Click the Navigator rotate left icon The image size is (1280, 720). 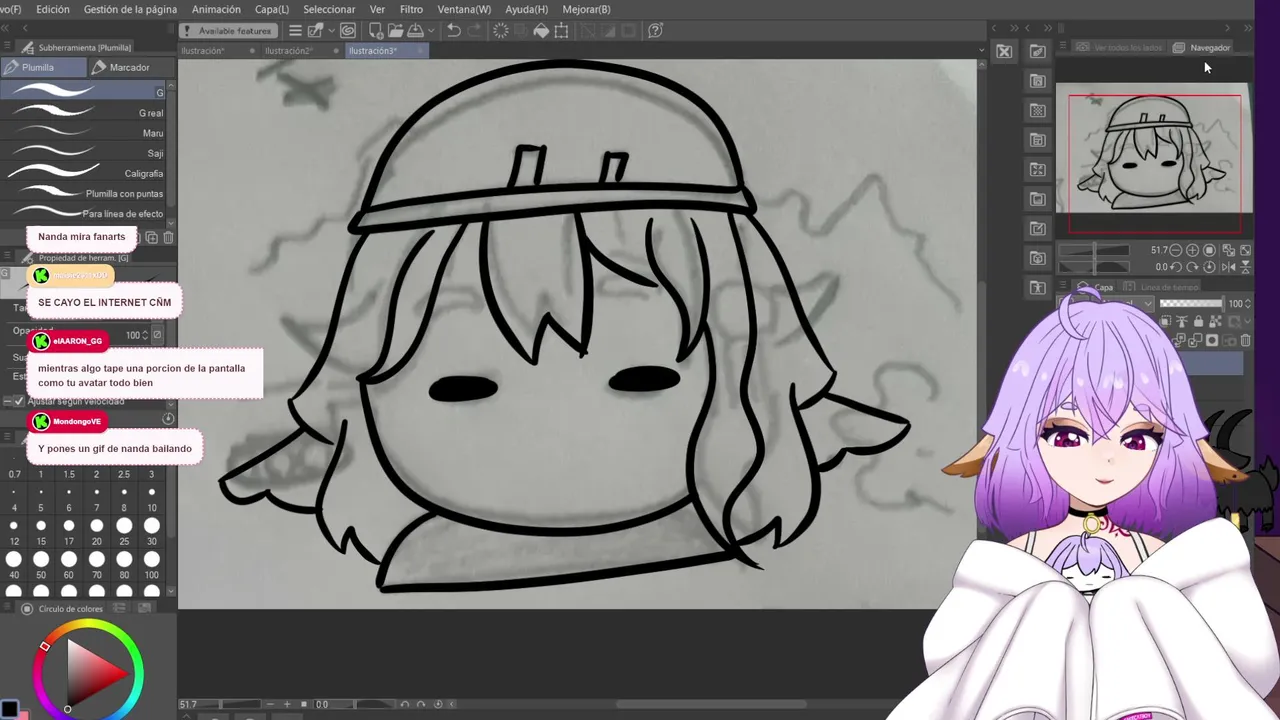[1176, 267]
